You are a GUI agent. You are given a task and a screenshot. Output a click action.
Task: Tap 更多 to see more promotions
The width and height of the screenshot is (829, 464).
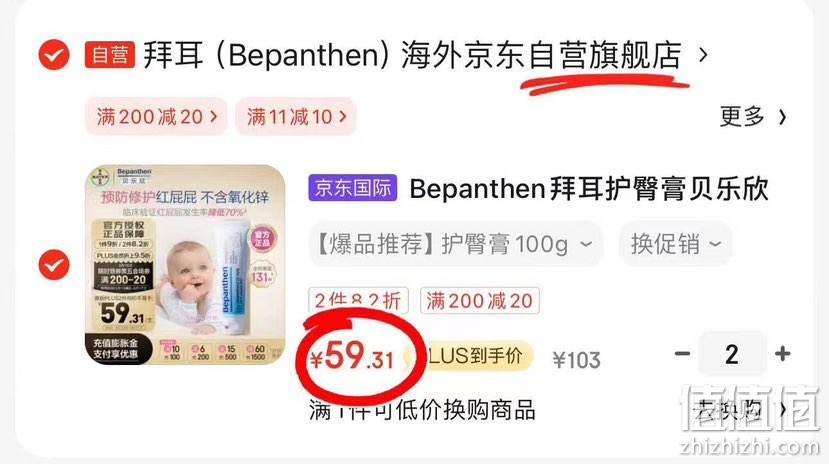point(742,116)
